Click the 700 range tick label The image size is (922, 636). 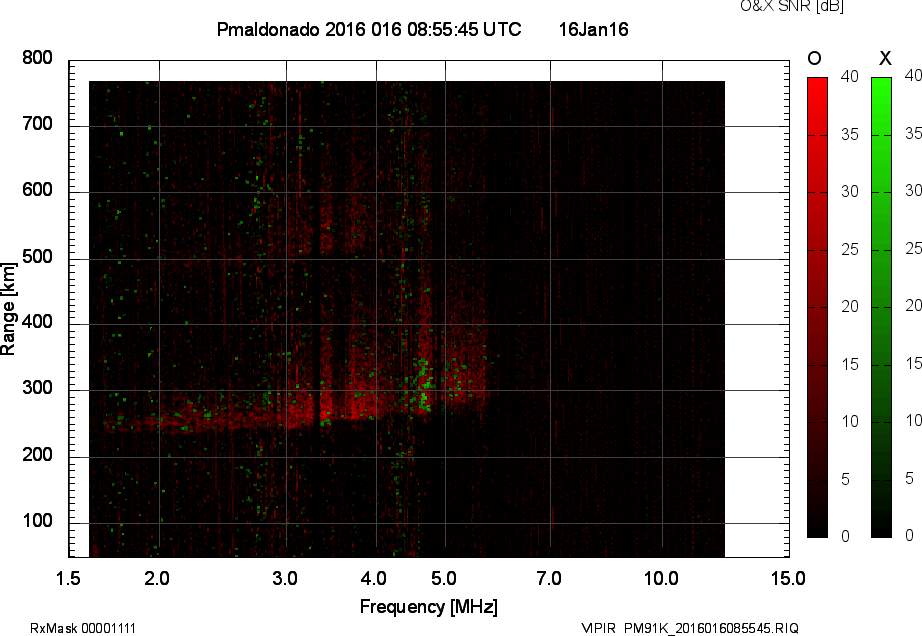[37, 124]
